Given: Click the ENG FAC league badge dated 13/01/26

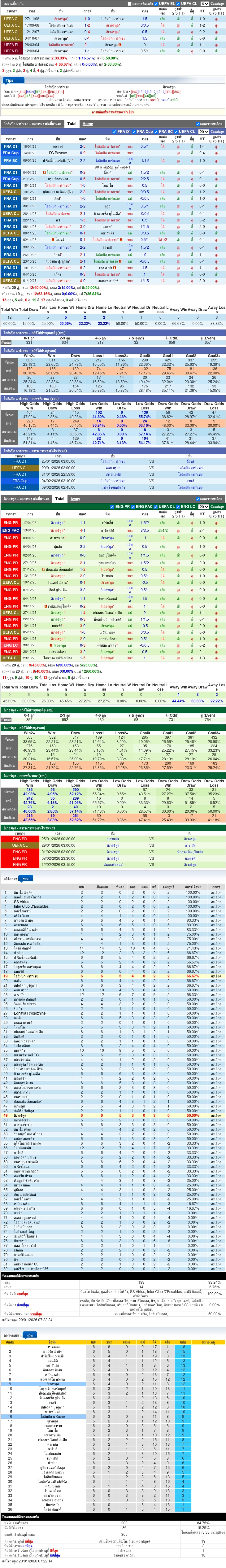Looking at the screenshot, I should click(11, 530).
